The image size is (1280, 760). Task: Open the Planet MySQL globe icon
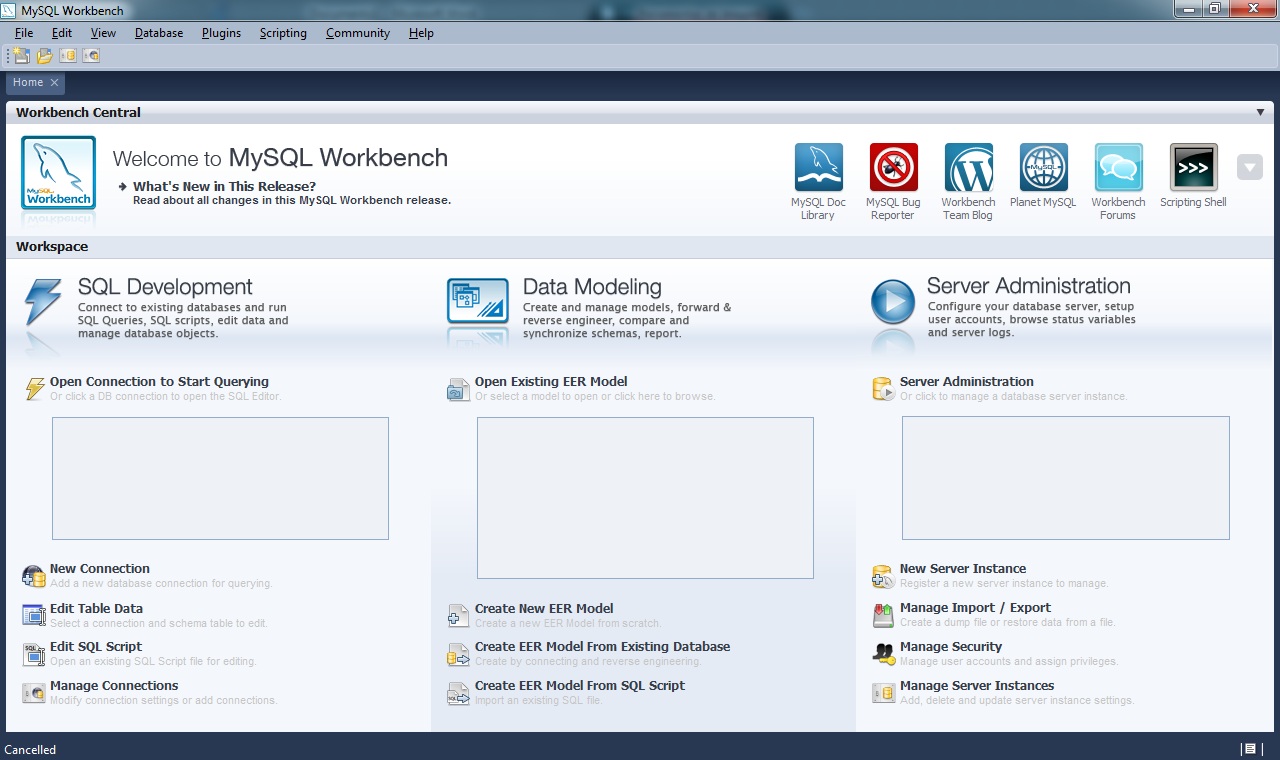[1044, 167]
